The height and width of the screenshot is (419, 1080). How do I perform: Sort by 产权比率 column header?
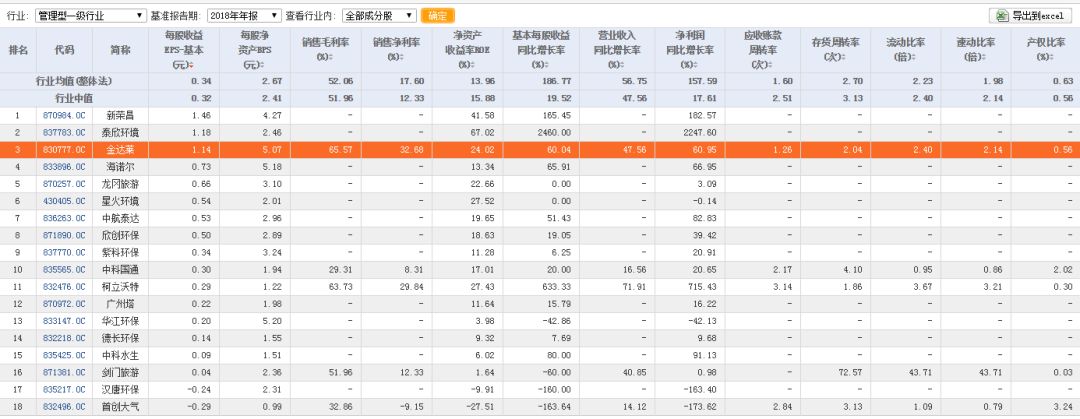[1045, 50]
